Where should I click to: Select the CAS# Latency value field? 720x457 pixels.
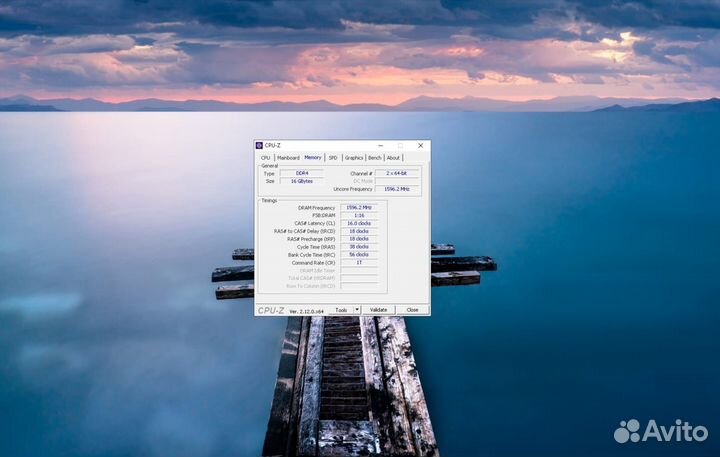coord(359,223)
